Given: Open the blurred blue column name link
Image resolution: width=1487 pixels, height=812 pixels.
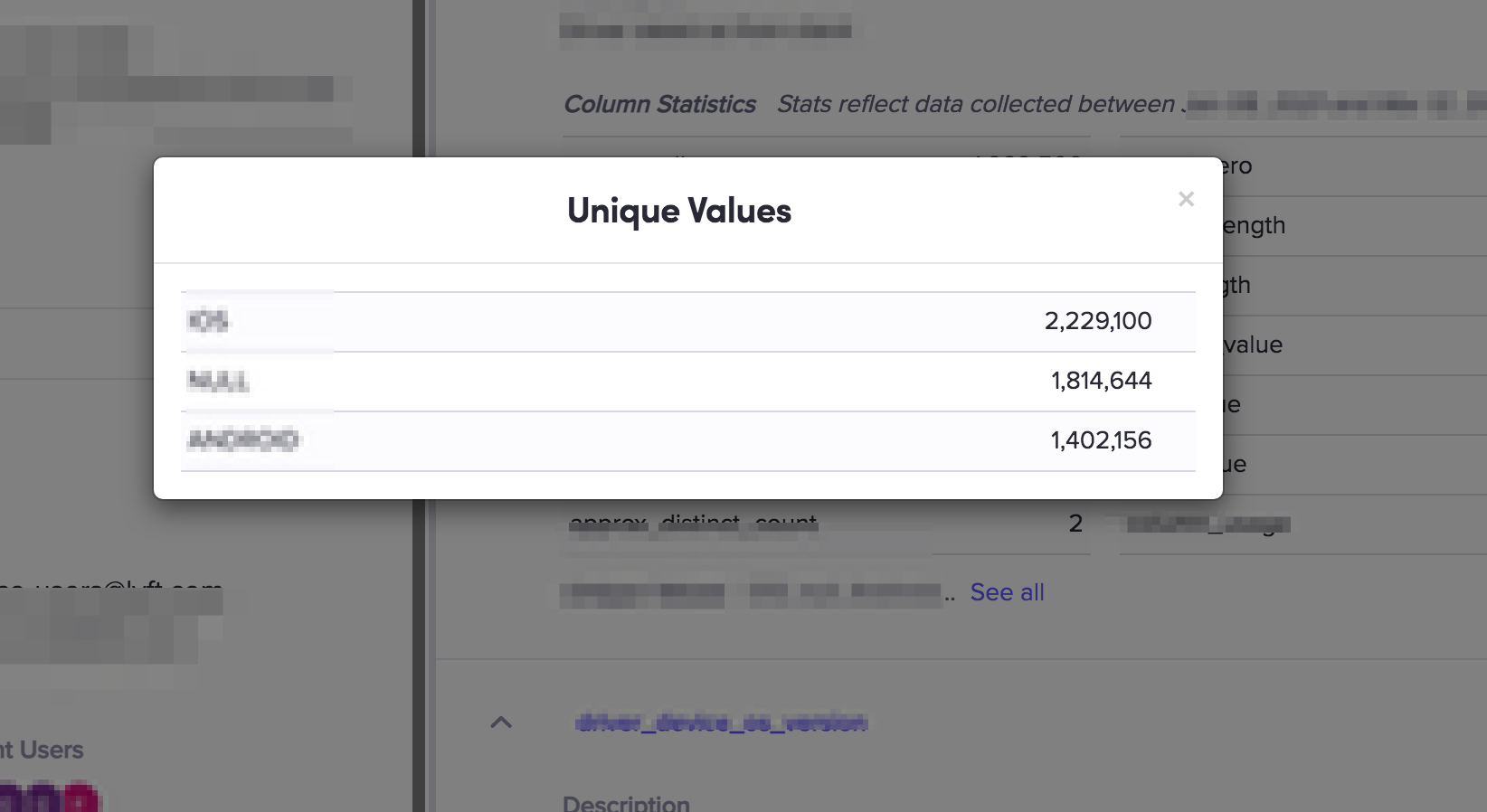Looking at the screenshot, I should (721, 722).
